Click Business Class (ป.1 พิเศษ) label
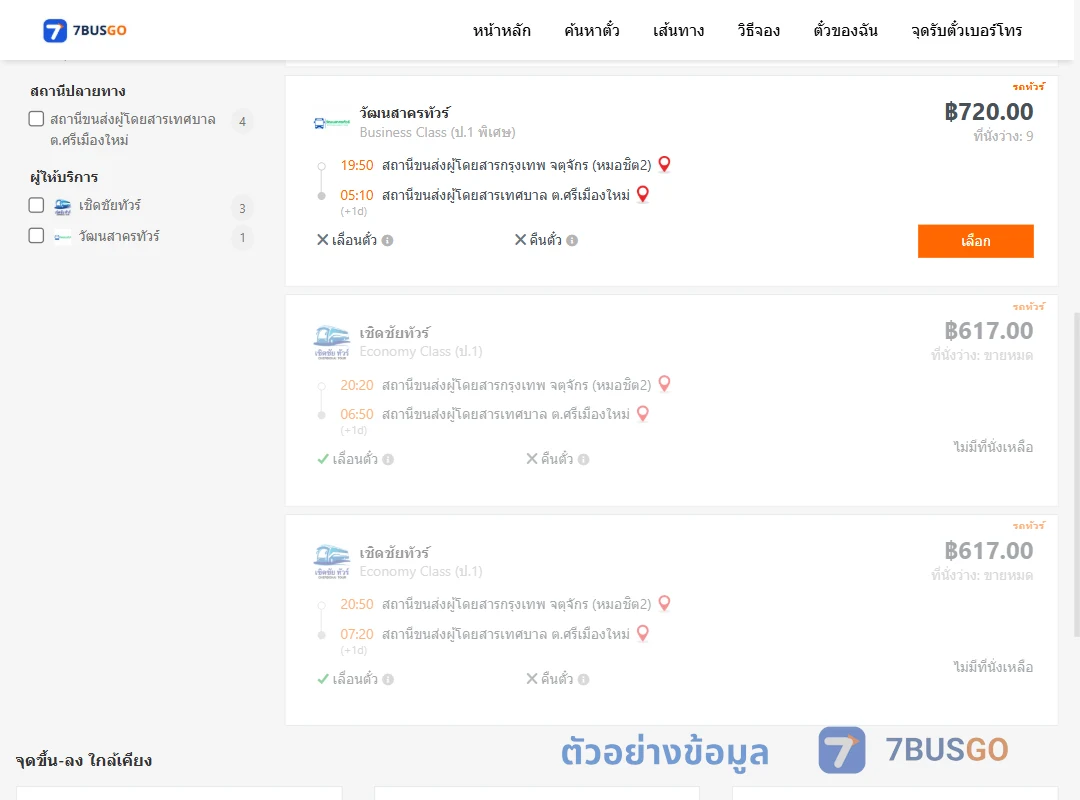The image size is (1080, 800). (437, 132)
